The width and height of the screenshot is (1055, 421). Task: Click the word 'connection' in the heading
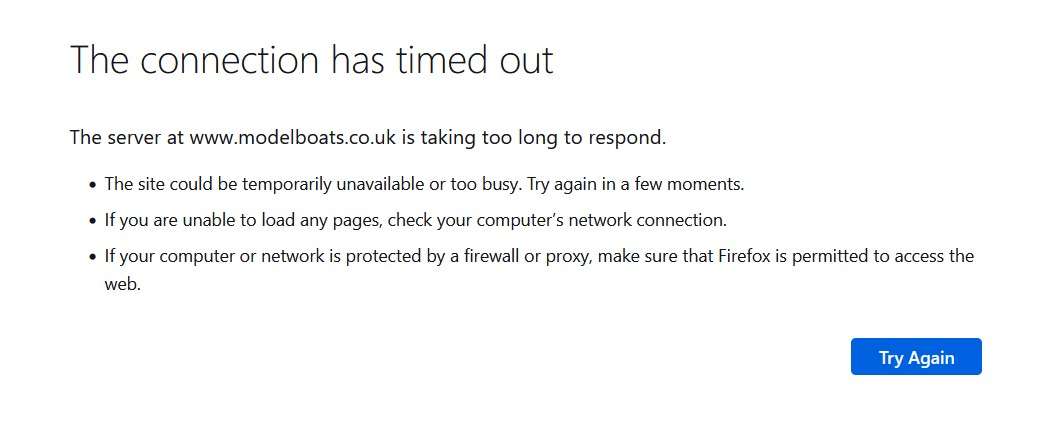pyautogui.click(x=229, y=59)
